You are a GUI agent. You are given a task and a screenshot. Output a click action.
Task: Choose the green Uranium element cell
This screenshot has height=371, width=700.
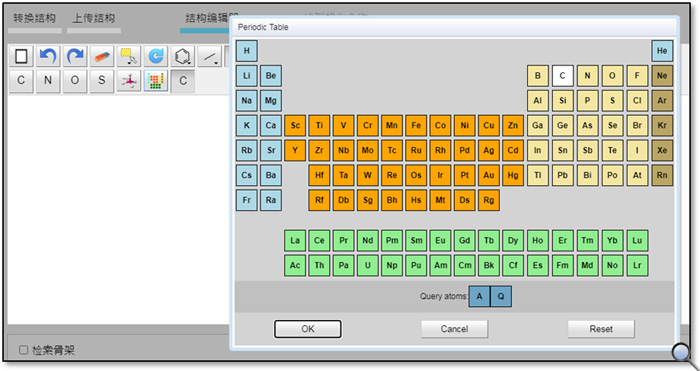coord(367,266)
